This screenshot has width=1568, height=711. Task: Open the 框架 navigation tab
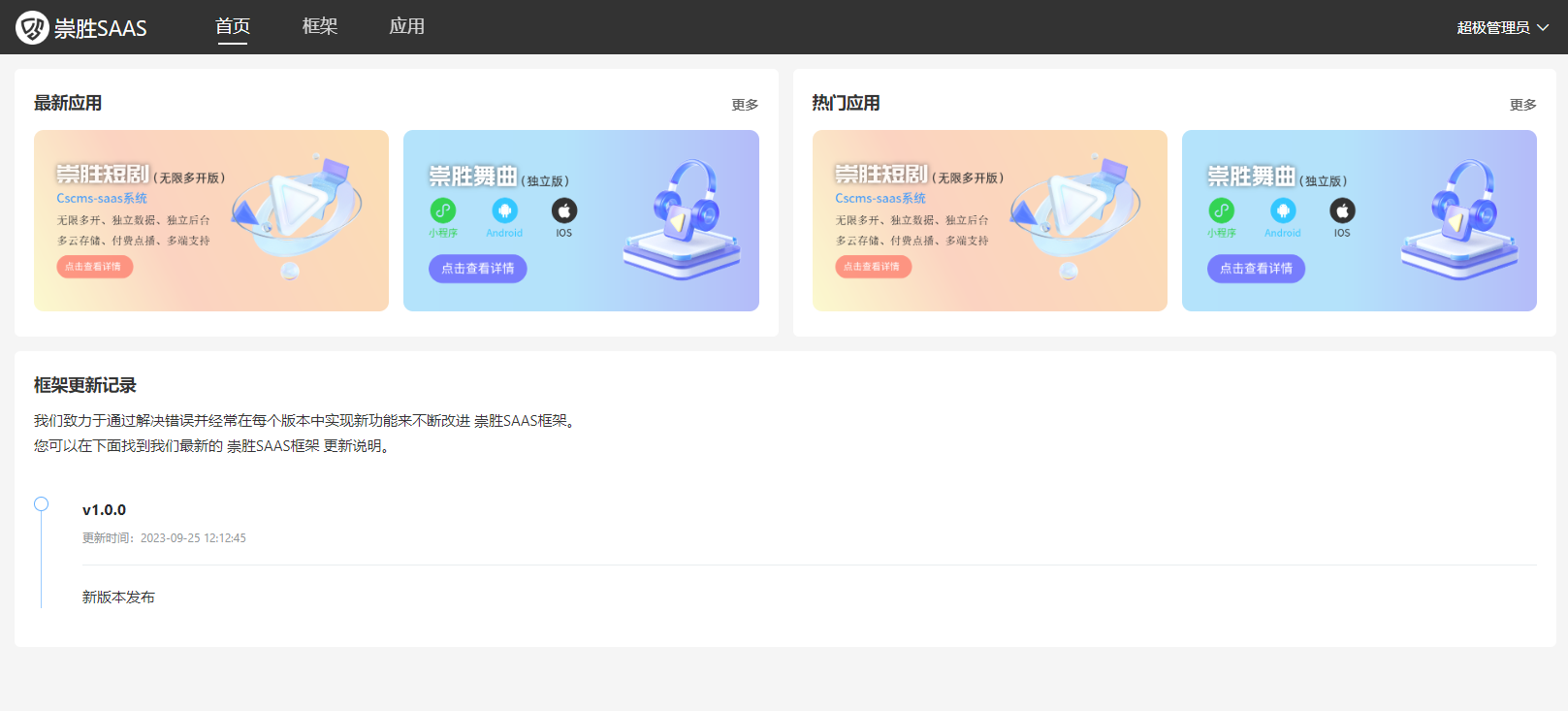click(320, 26)
